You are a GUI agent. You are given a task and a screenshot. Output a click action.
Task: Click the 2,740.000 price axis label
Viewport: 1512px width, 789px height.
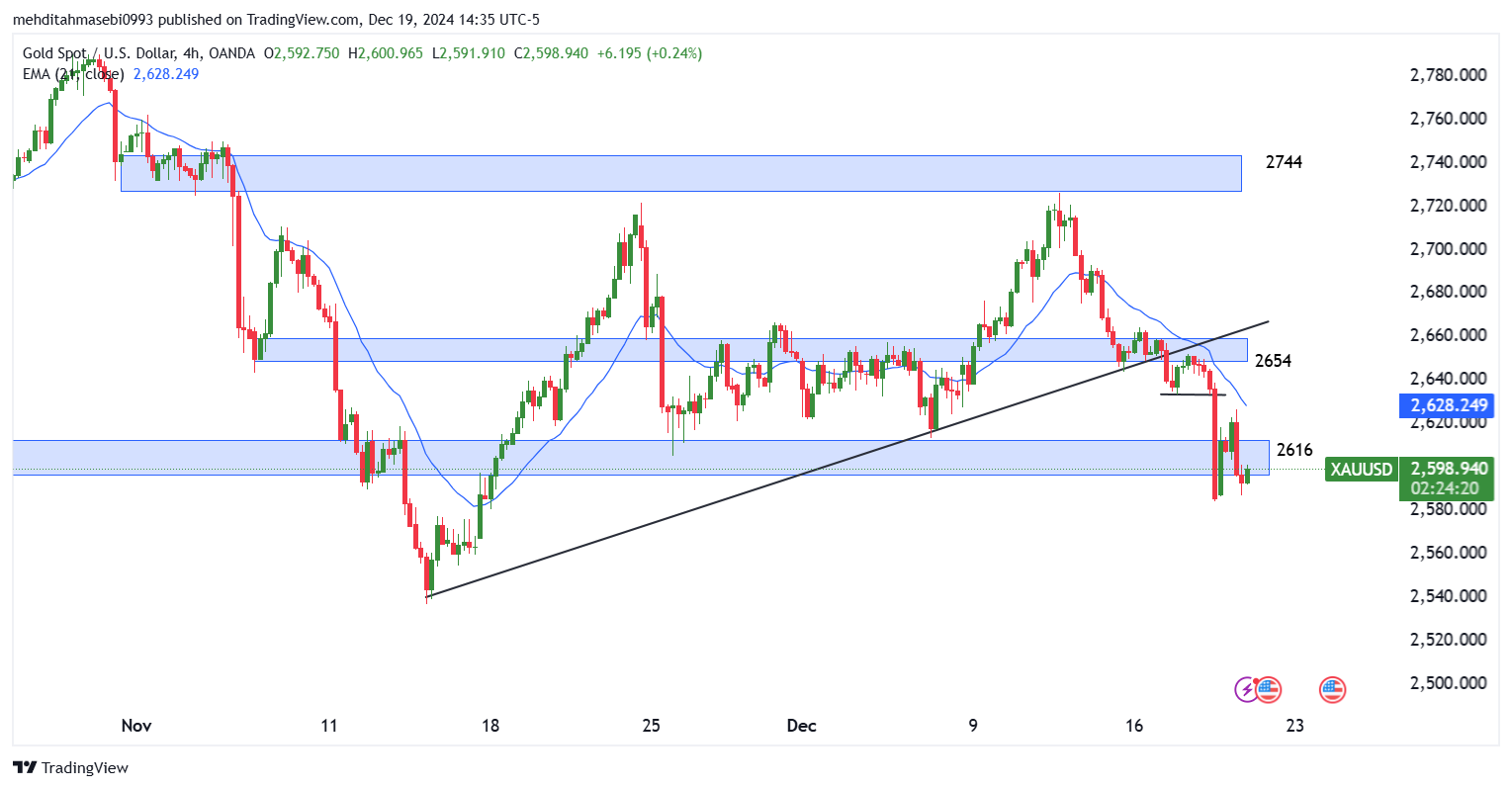point(1448,162)
